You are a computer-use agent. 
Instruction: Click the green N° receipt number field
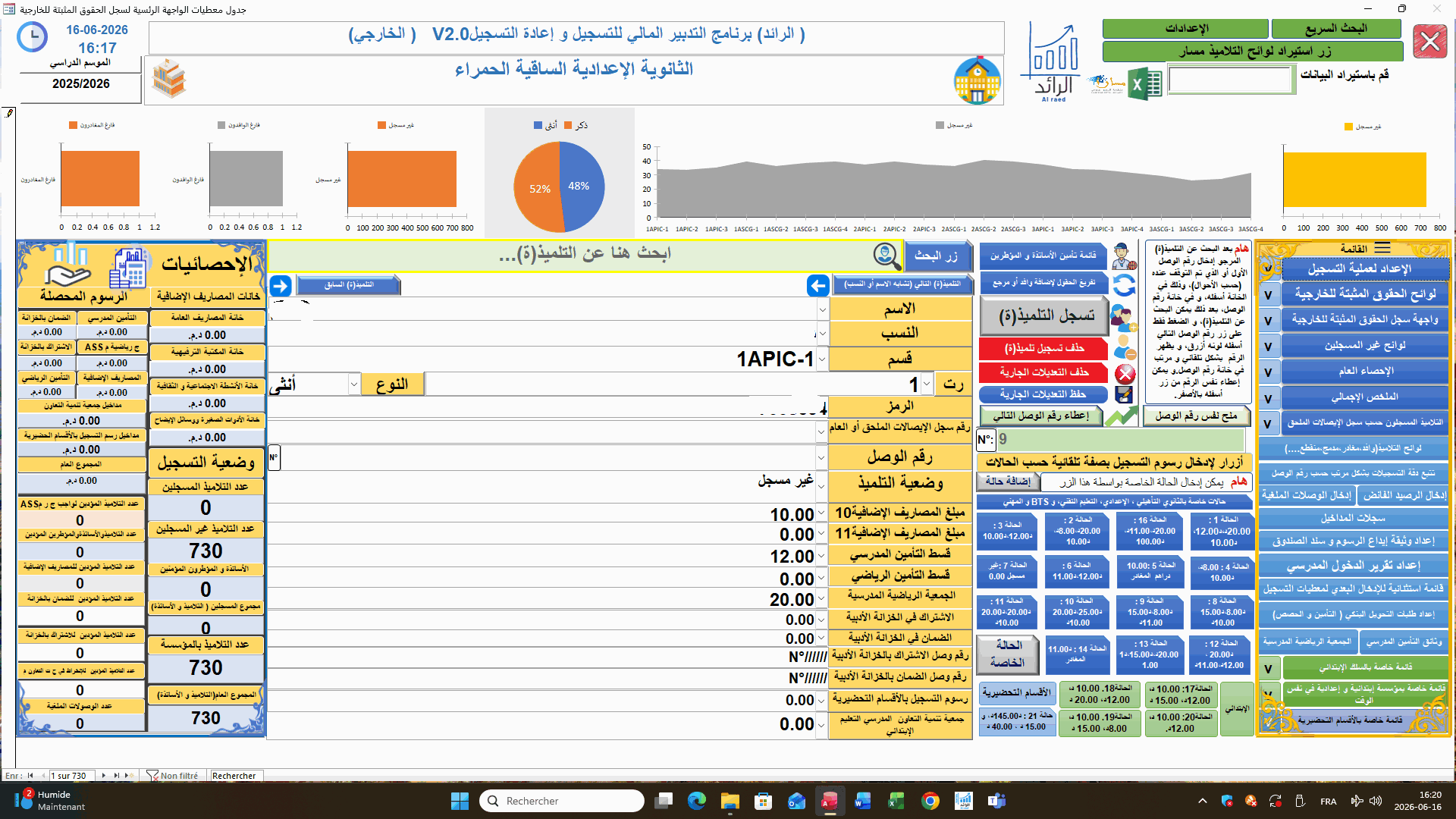click(x=1120, y=439)
